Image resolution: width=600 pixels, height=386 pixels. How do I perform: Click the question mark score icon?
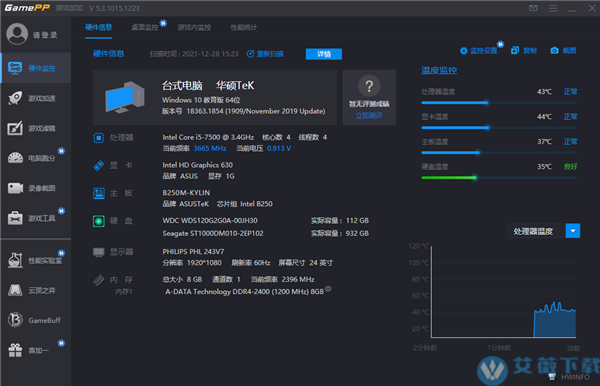point(369,86)
